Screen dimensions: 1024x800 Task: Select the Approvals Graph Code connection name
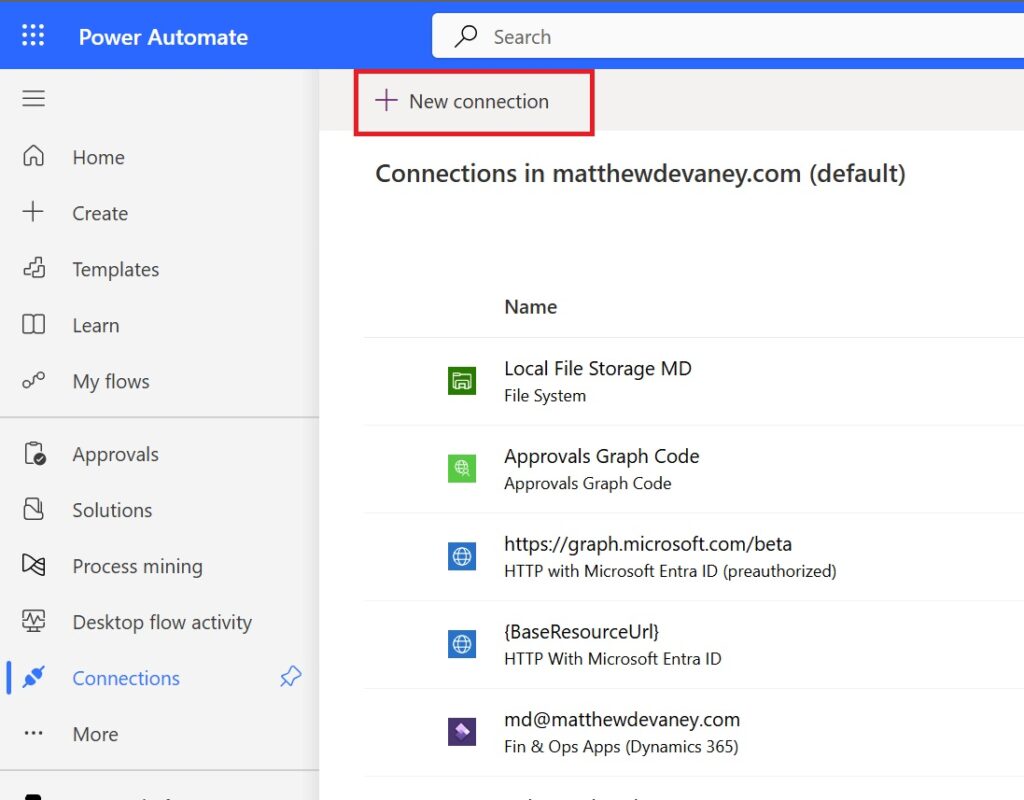(601, 456)
